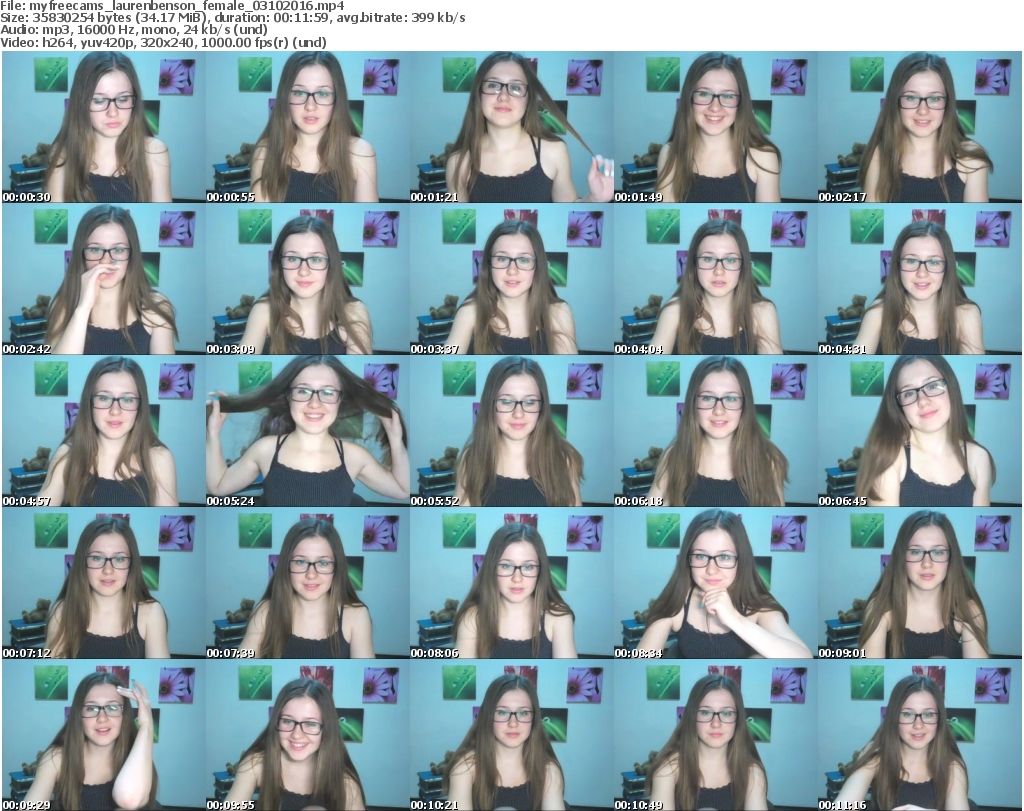Select the Video h264 info line

163,42
